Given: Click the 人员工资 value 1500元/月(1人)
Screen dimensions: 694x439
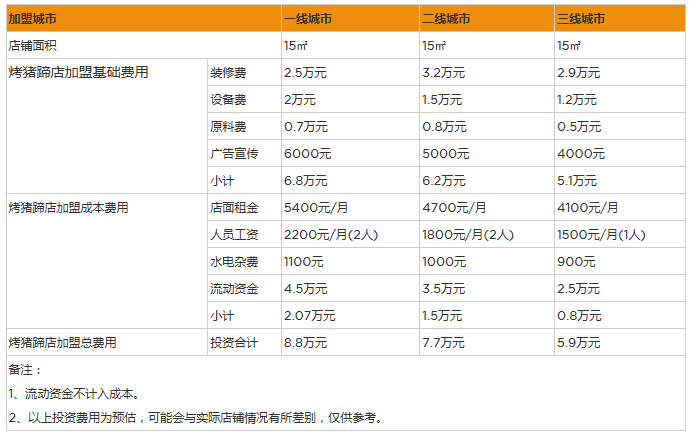Looking at the screenshot, I should [x=604, y=235].
